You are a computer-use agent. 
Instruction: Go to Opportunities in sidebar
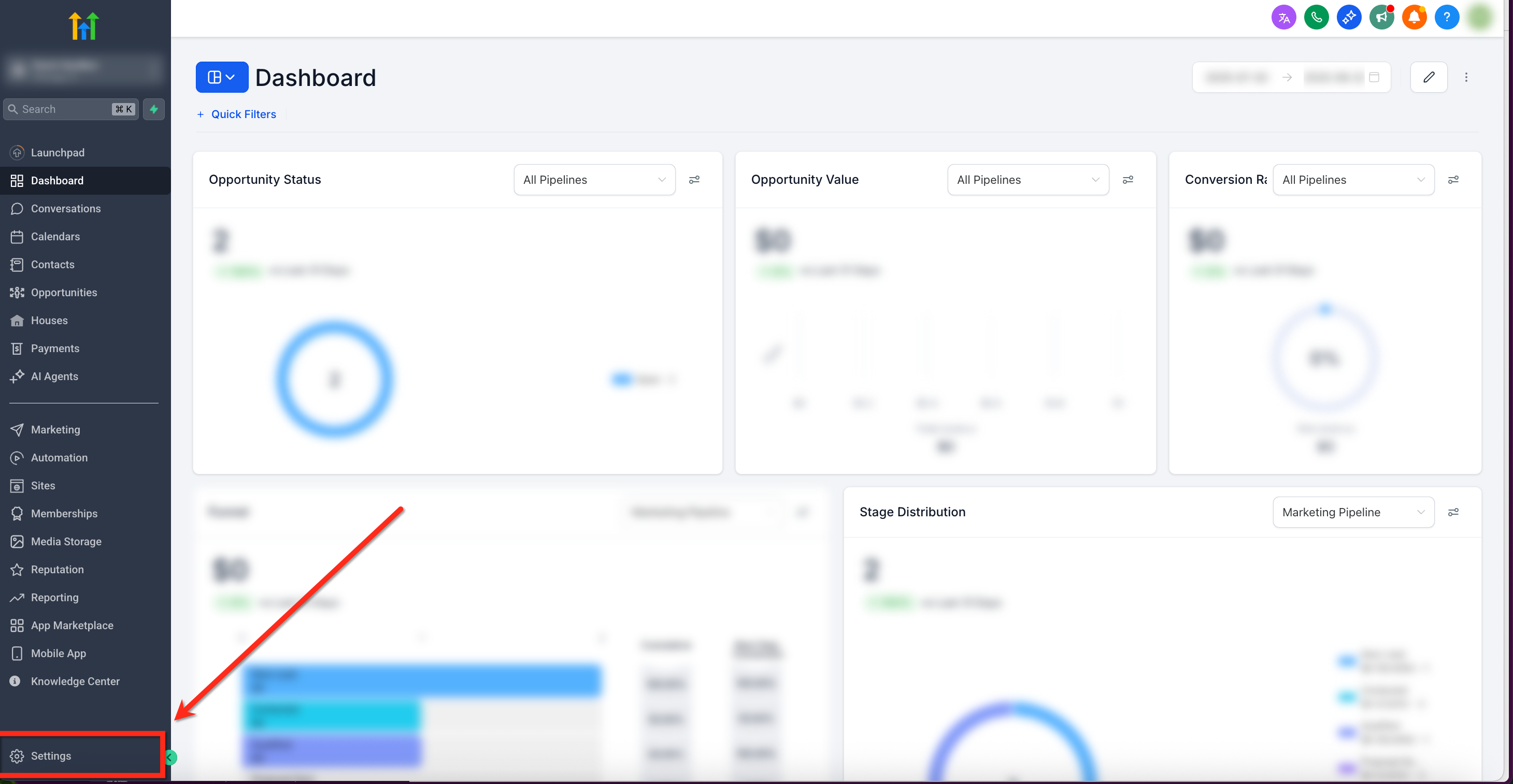point(63,292)
